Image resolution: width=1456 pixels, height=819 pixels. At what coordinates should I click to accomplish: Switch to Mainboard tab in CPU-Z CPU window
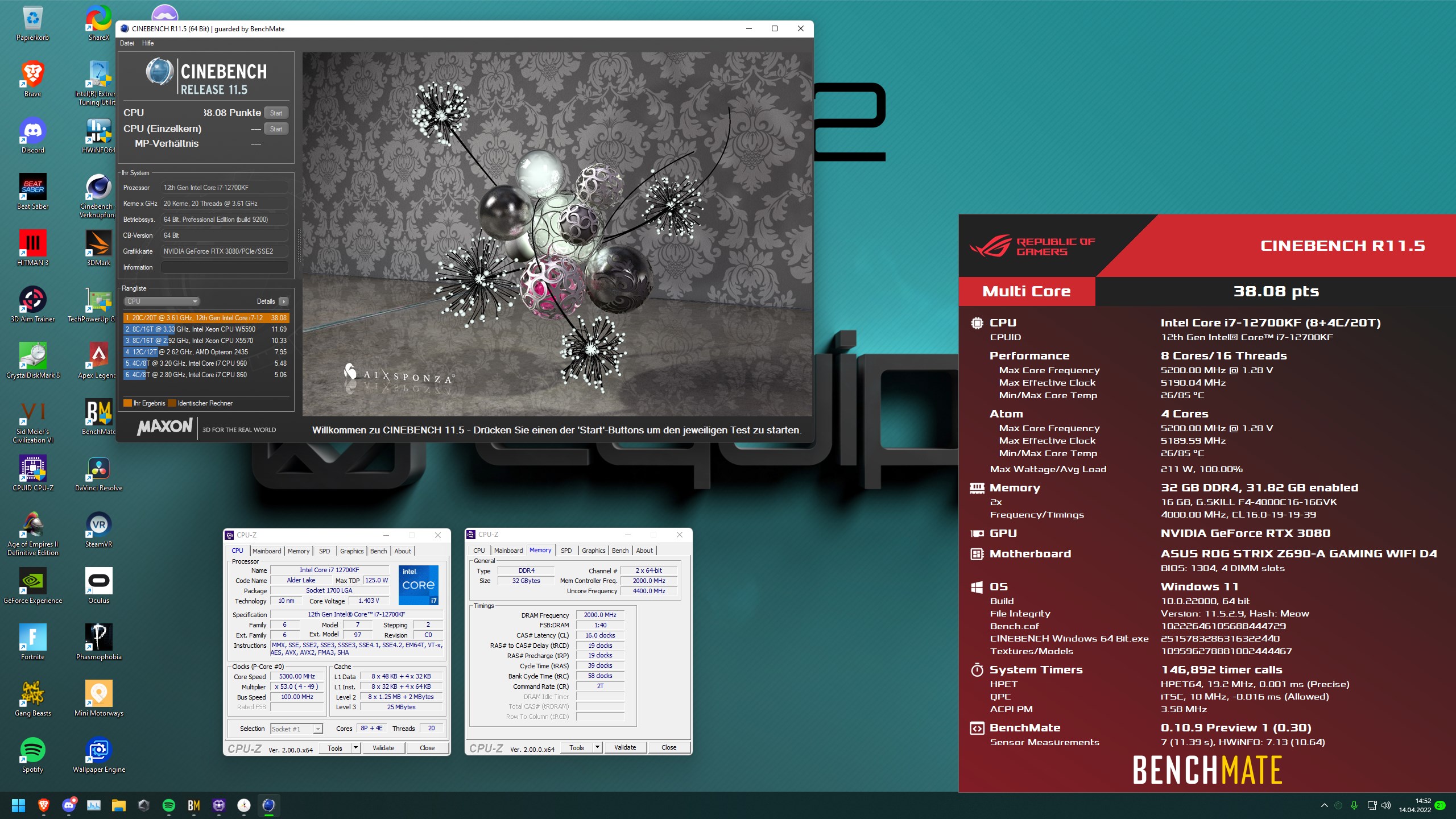click(x=267, y=551)
